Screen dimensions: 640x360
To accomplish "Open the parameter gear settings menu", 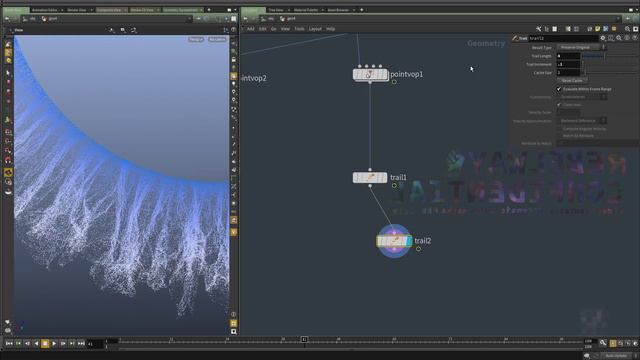I will pyautogui.click(x=603, y=38).
